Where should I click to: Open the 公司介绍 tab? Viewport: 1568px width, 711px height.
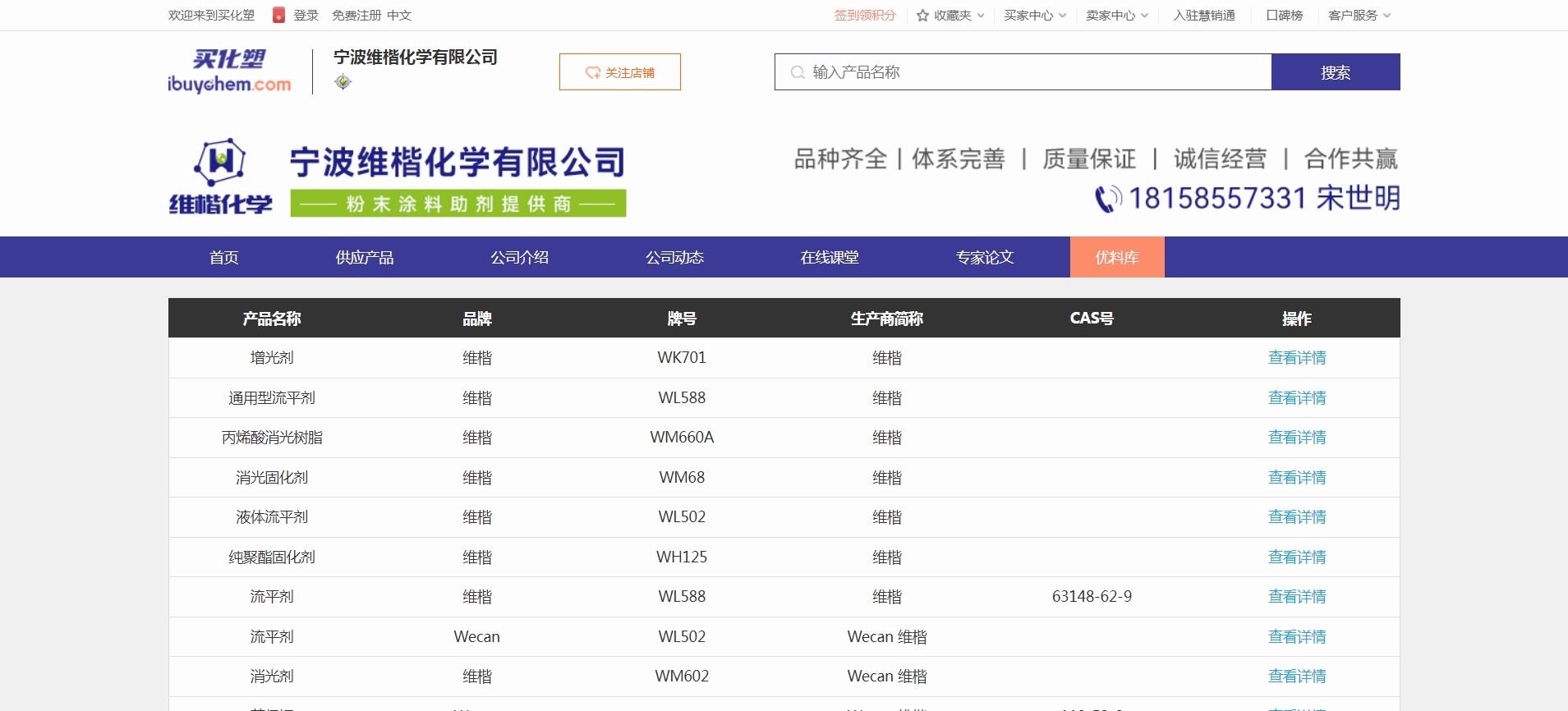tap(520, 257)
